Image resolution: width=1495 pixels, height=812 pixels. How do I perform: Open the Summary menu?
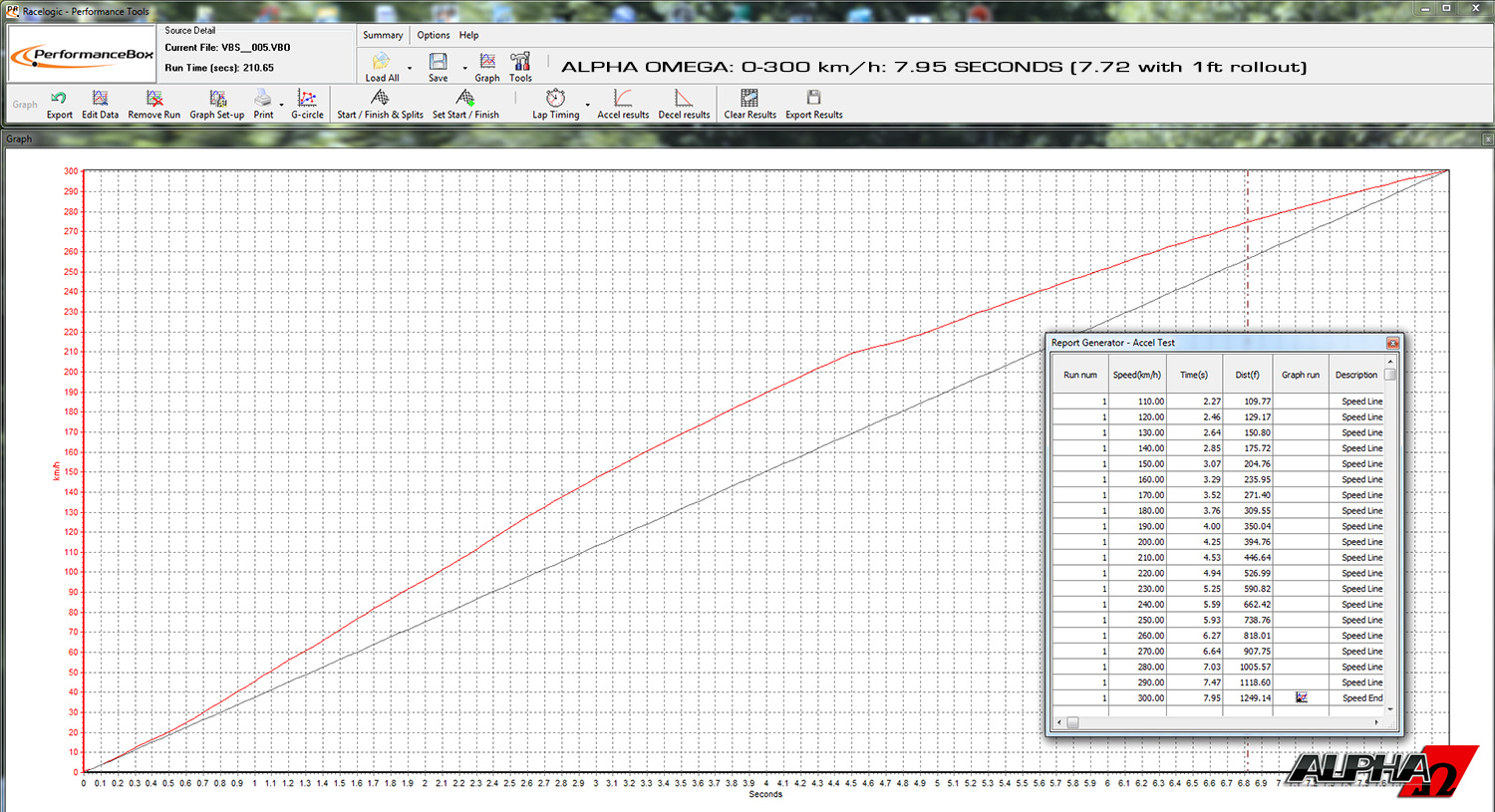click(383, 35)
